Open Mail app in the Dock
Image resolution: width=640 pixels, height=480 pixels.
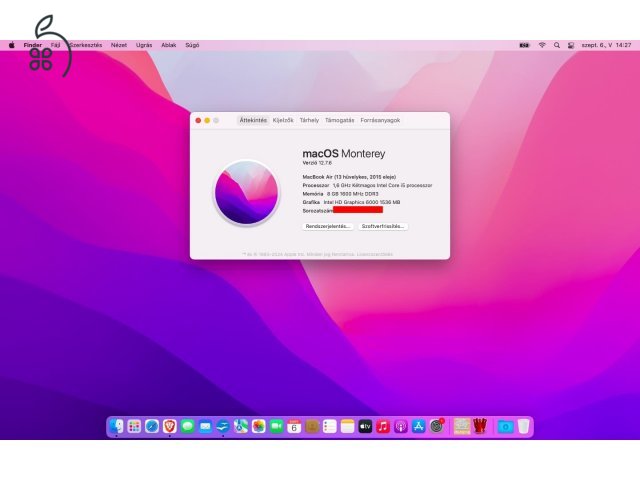click(x=205, y=427)
